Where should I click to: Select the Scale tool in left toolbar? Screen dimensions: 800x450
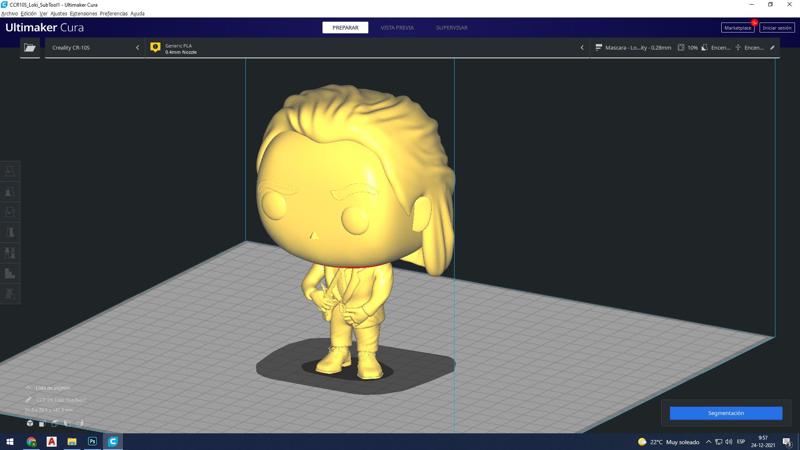[10, 192]
